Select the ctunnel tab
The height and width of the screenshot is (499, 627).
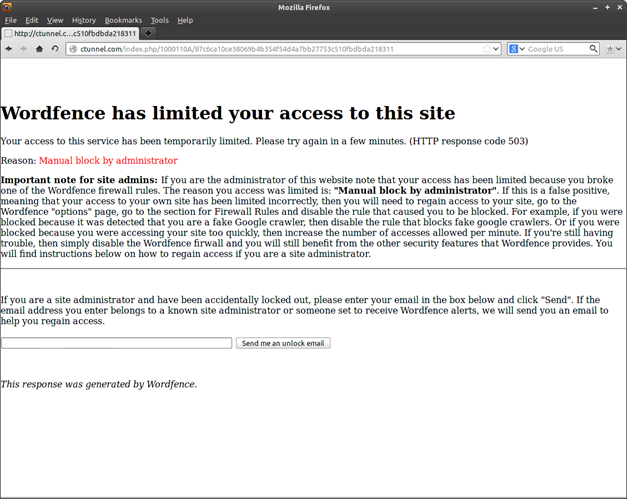click(x=71, y=34)
